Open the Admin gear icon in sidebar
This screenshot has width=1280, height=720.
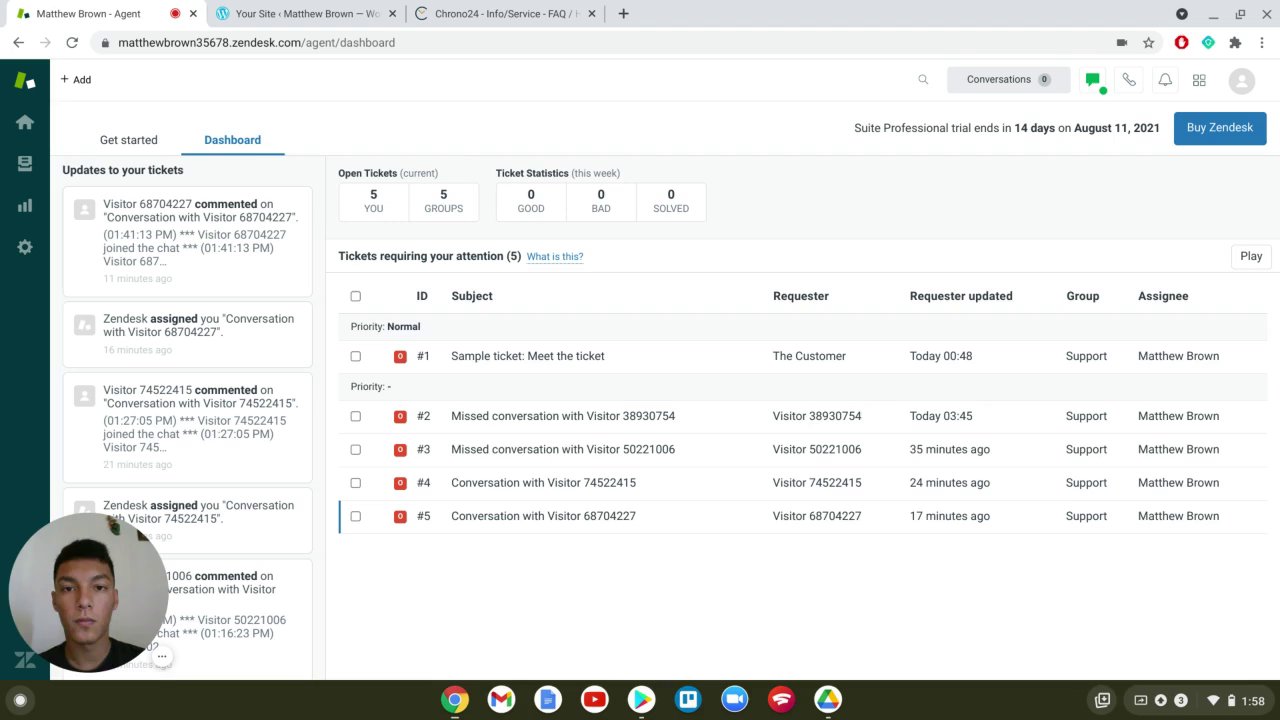pos(25,247)
